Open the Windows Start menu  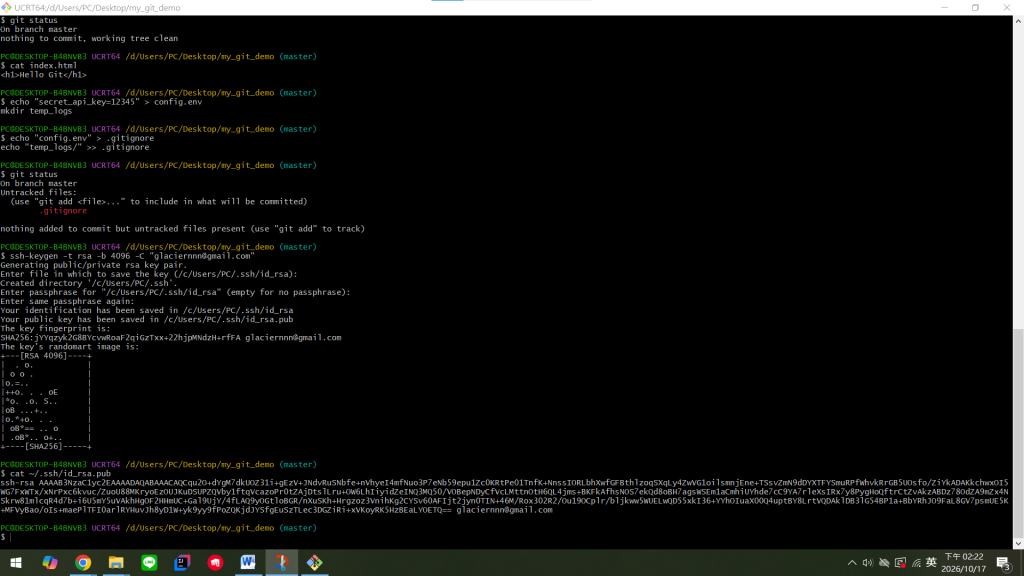point(16,562)
